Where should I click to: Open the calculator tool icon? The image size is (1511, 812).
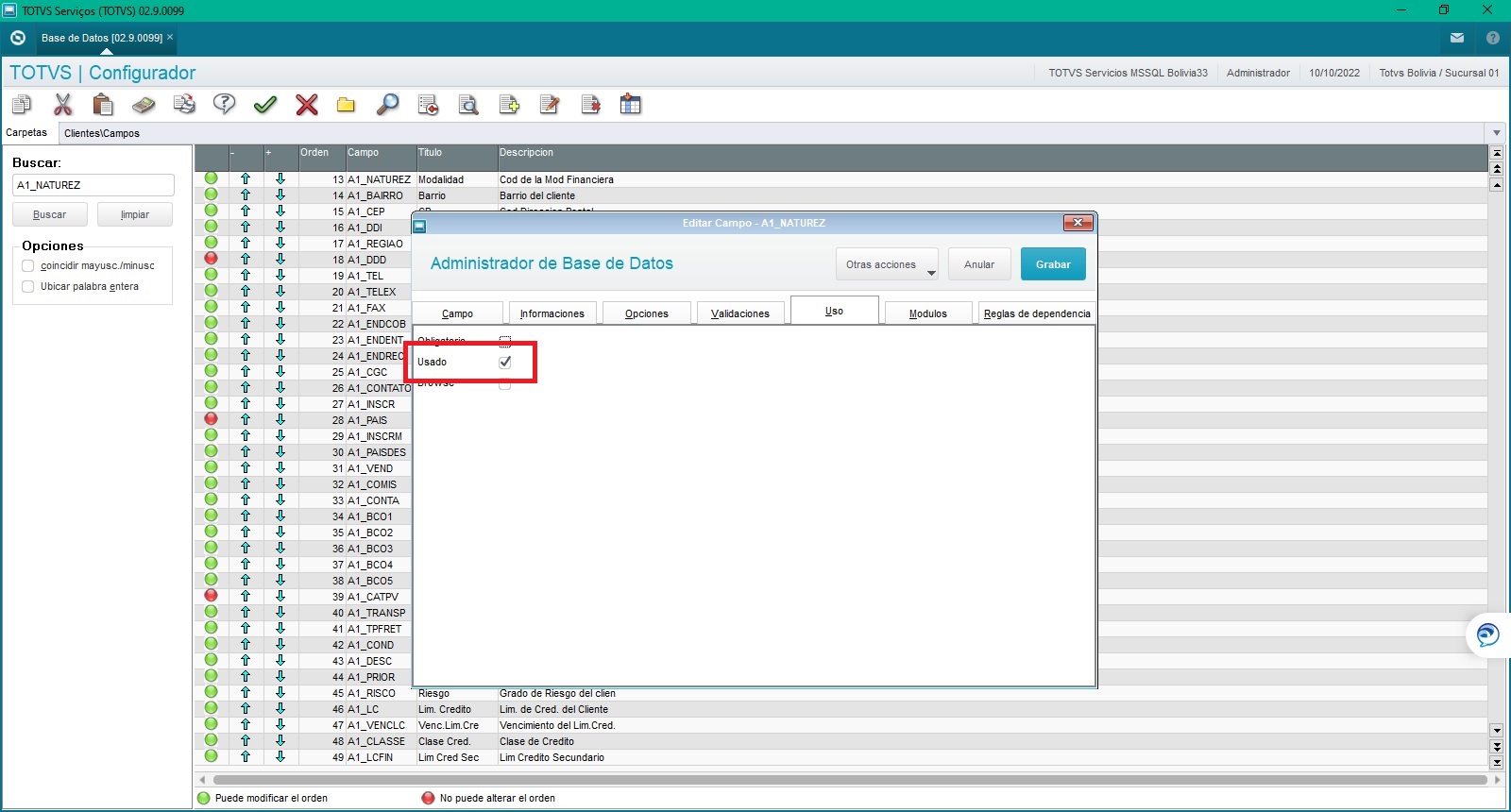pos(144,104)
